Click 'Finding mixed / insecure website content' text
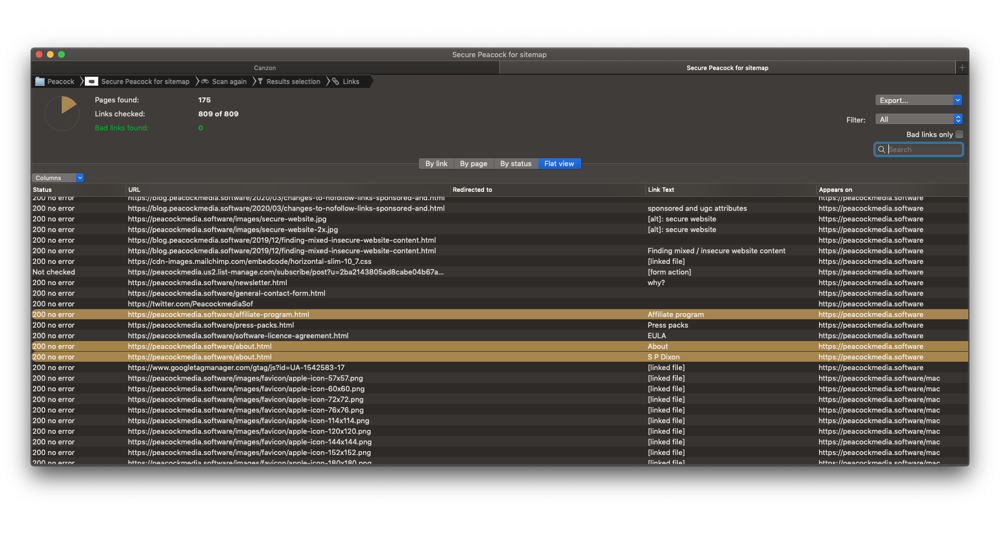The image size is (1000, 534). (716, 251)
